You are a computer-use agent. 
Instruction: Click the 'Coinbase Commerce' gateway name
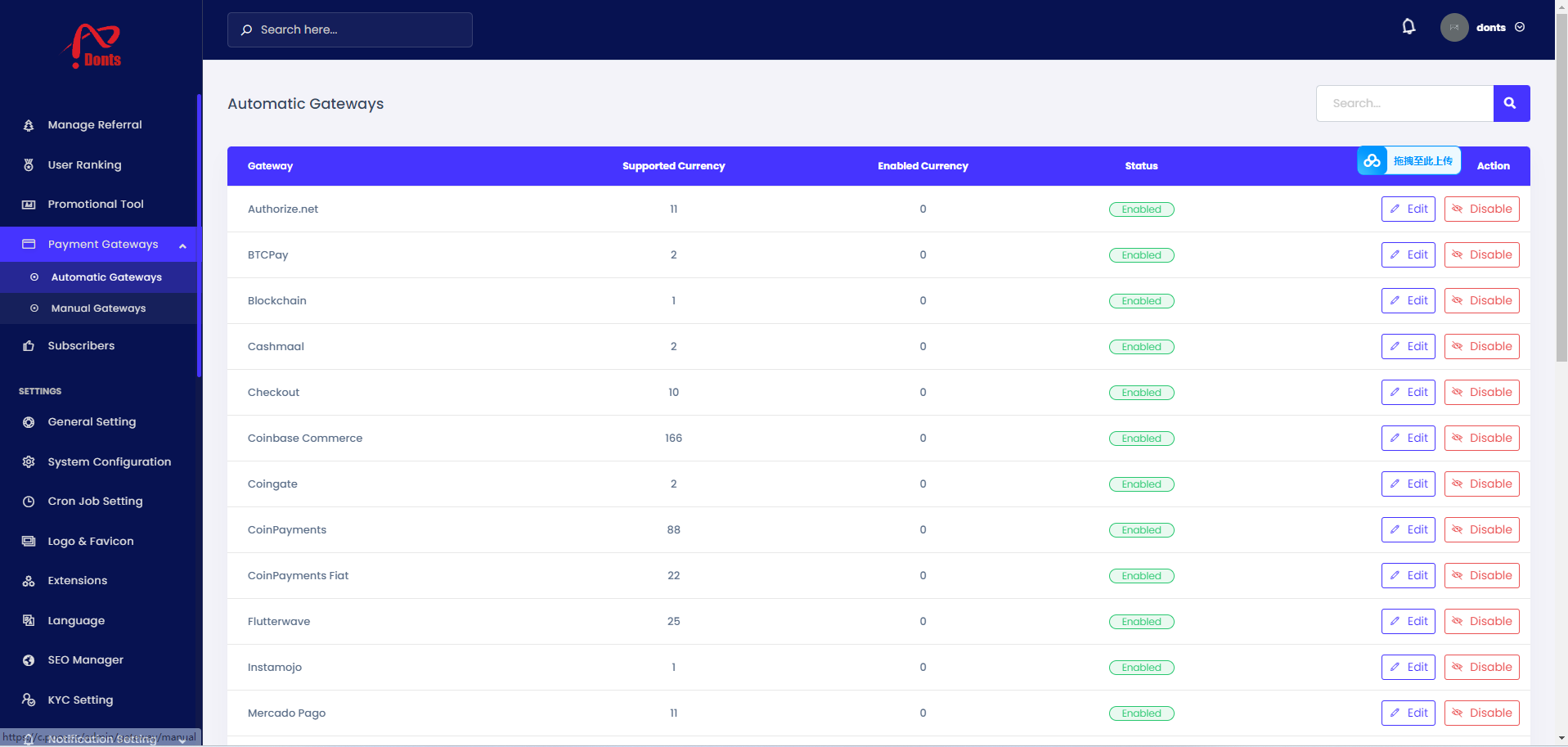[305, 438]
